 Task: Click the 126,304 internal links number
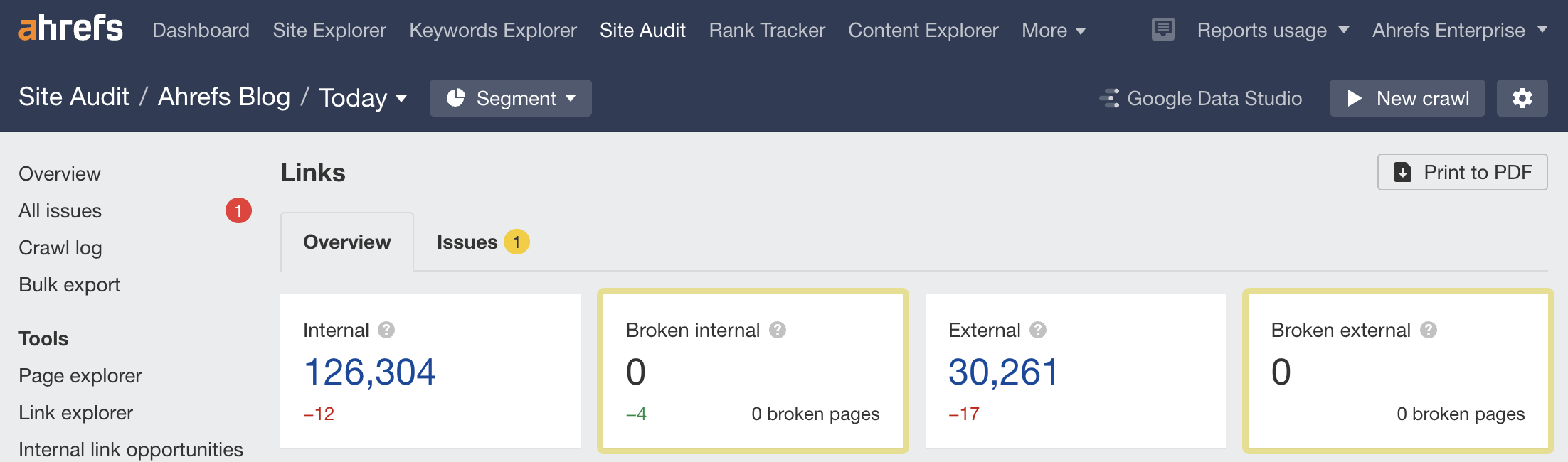[x=369, y=372]
